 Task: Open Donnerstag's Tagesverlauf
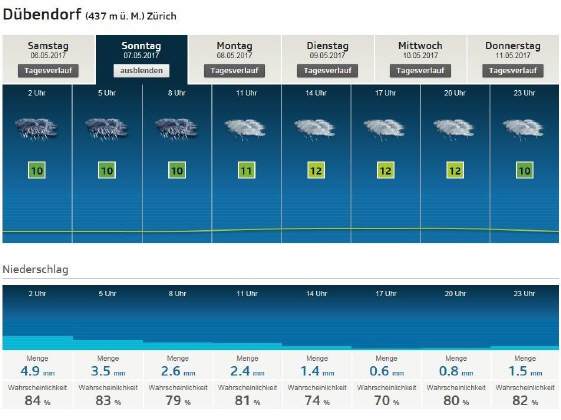[x=513, y=70]
